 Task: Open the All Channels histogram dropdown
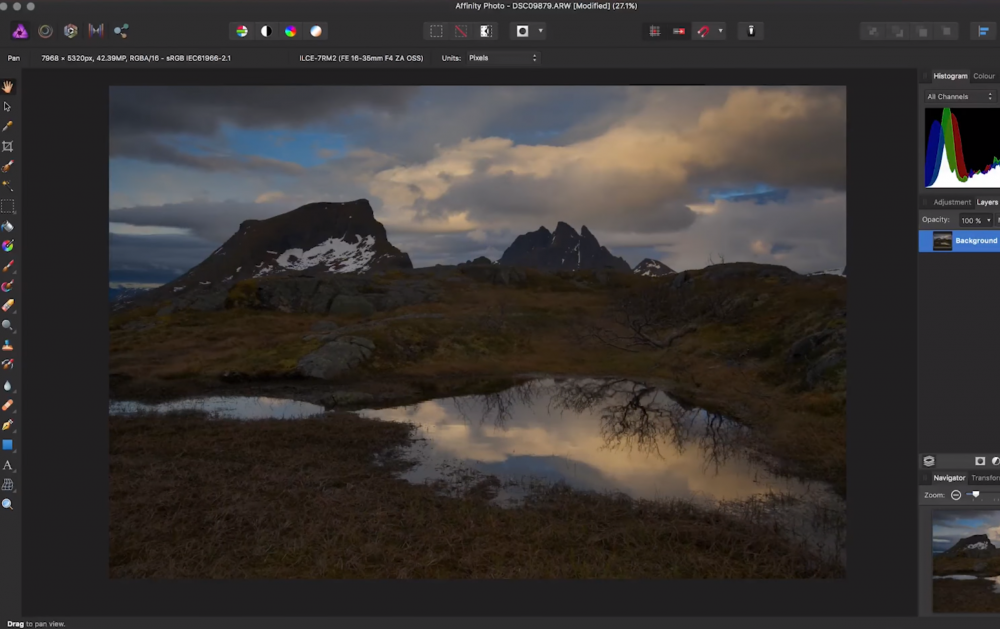960,96
